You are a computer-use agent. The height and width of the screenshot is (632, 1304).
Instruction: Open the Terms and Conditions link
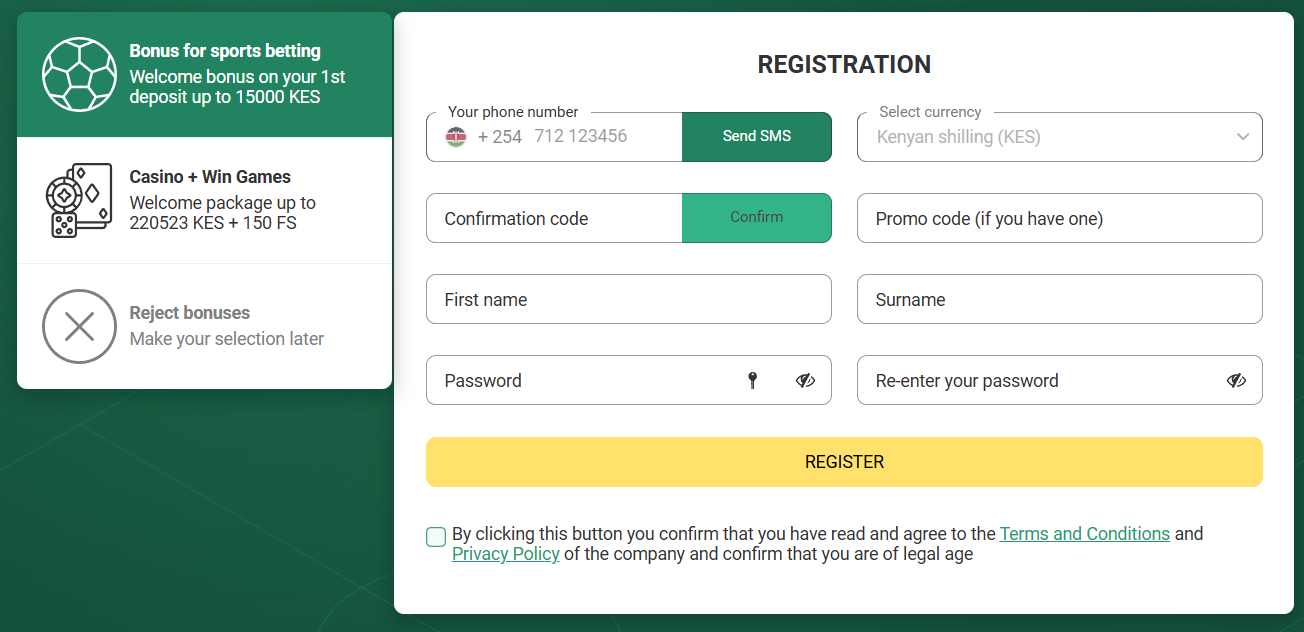coord(1084,534)
